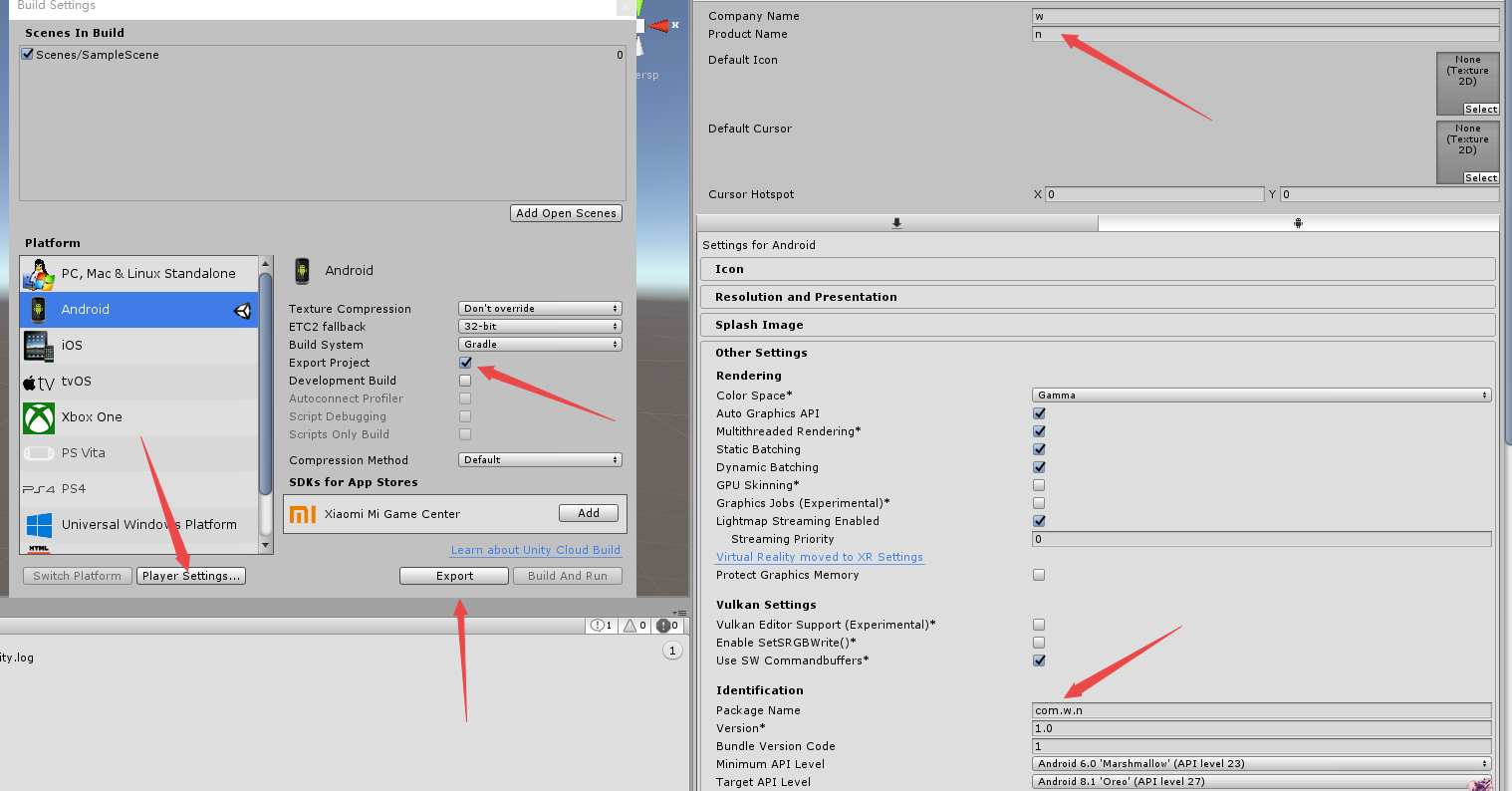Screen dimensions: 1512x791
Task: Open Learn about Unity Cloud Build link
Action: coord(536,550)
